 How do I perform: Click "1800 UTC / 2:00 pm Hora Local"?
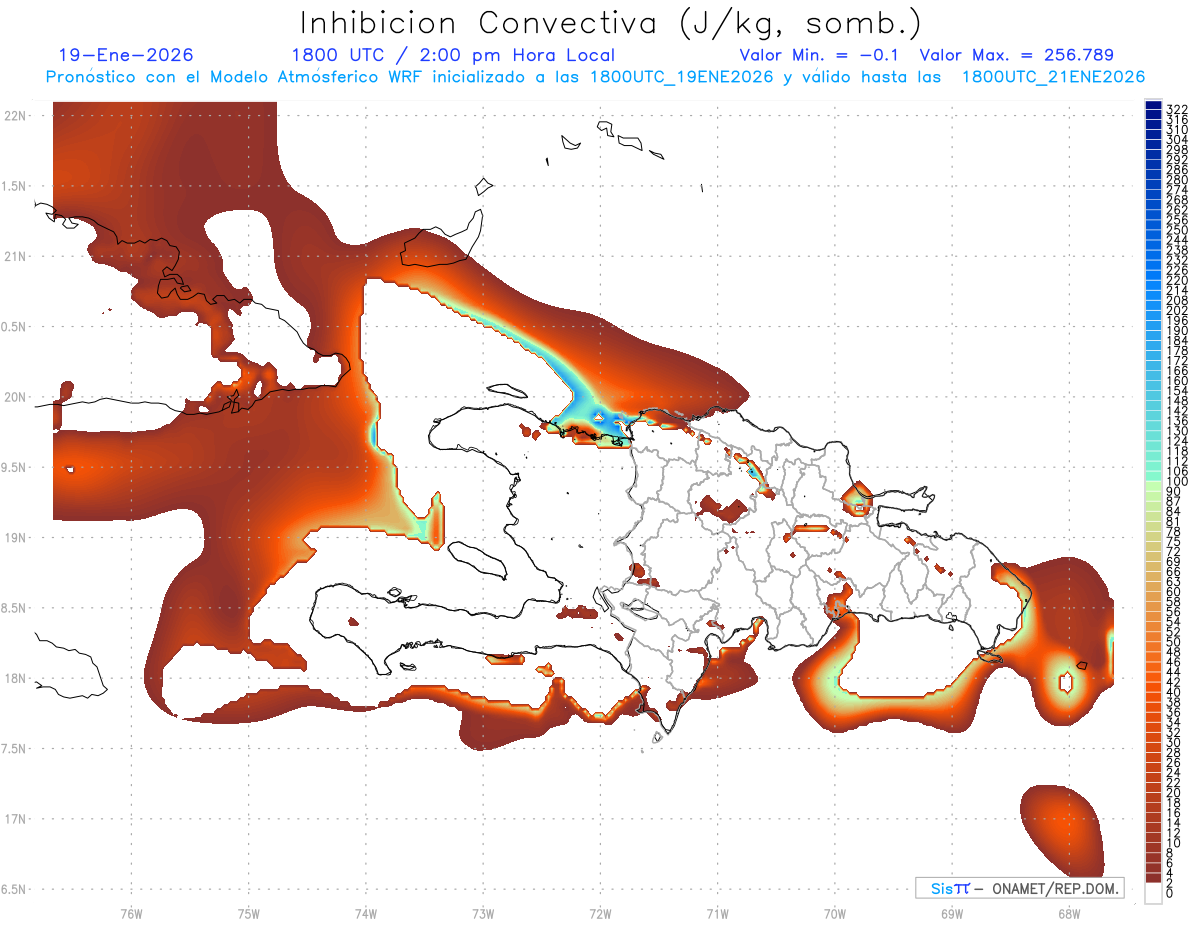pos(453,55)
